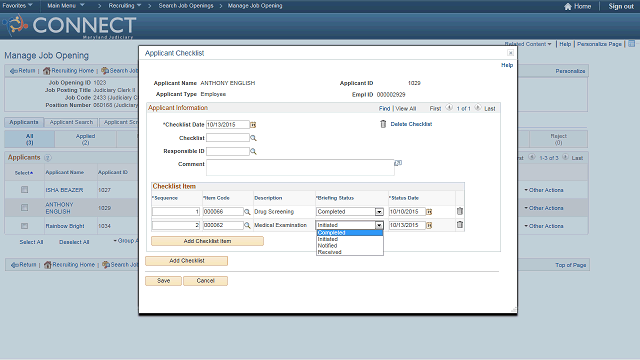Click previous page arrow in Applicants grid
Screen dimensions: 640x360
click(531, 157)
